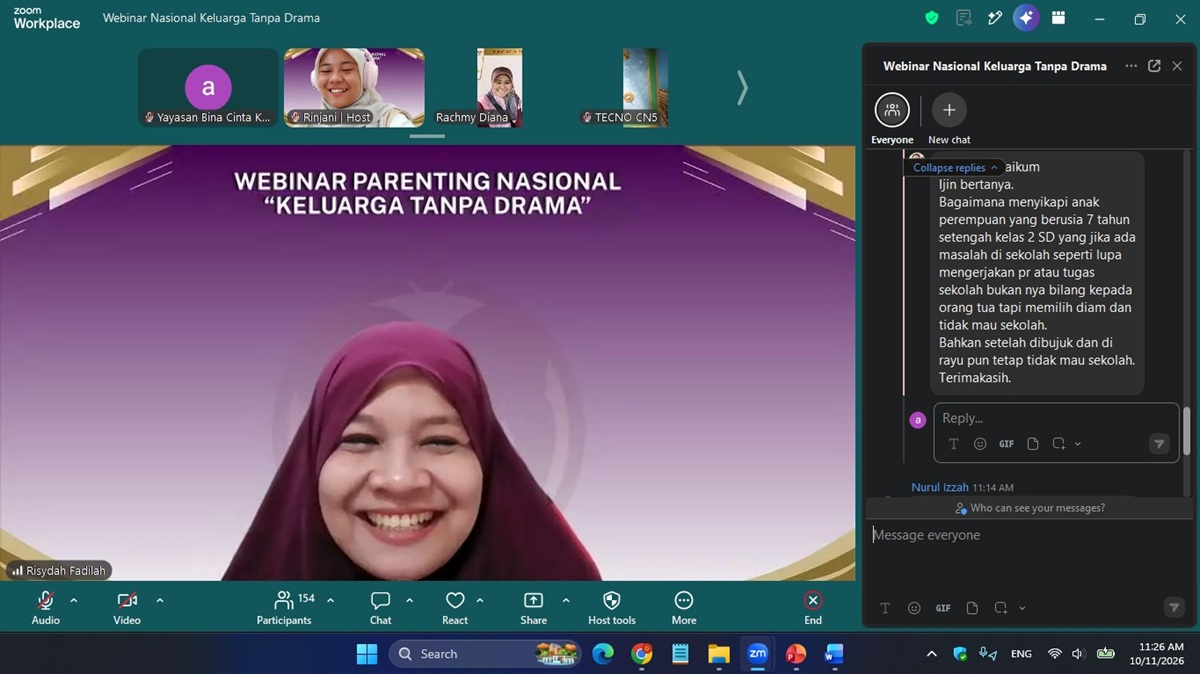The height and width of the screenshot is (674, 1200).
Task: Show next participants with gallery arrow
Action: pos(742,88)
